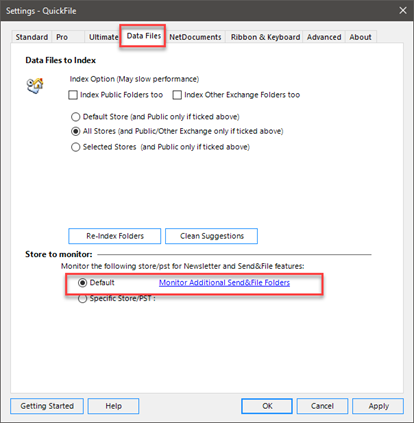The height and width of the screenshot is (423, 414).
Task: Click the Re-Index Folders button
Action: point(115,236)
